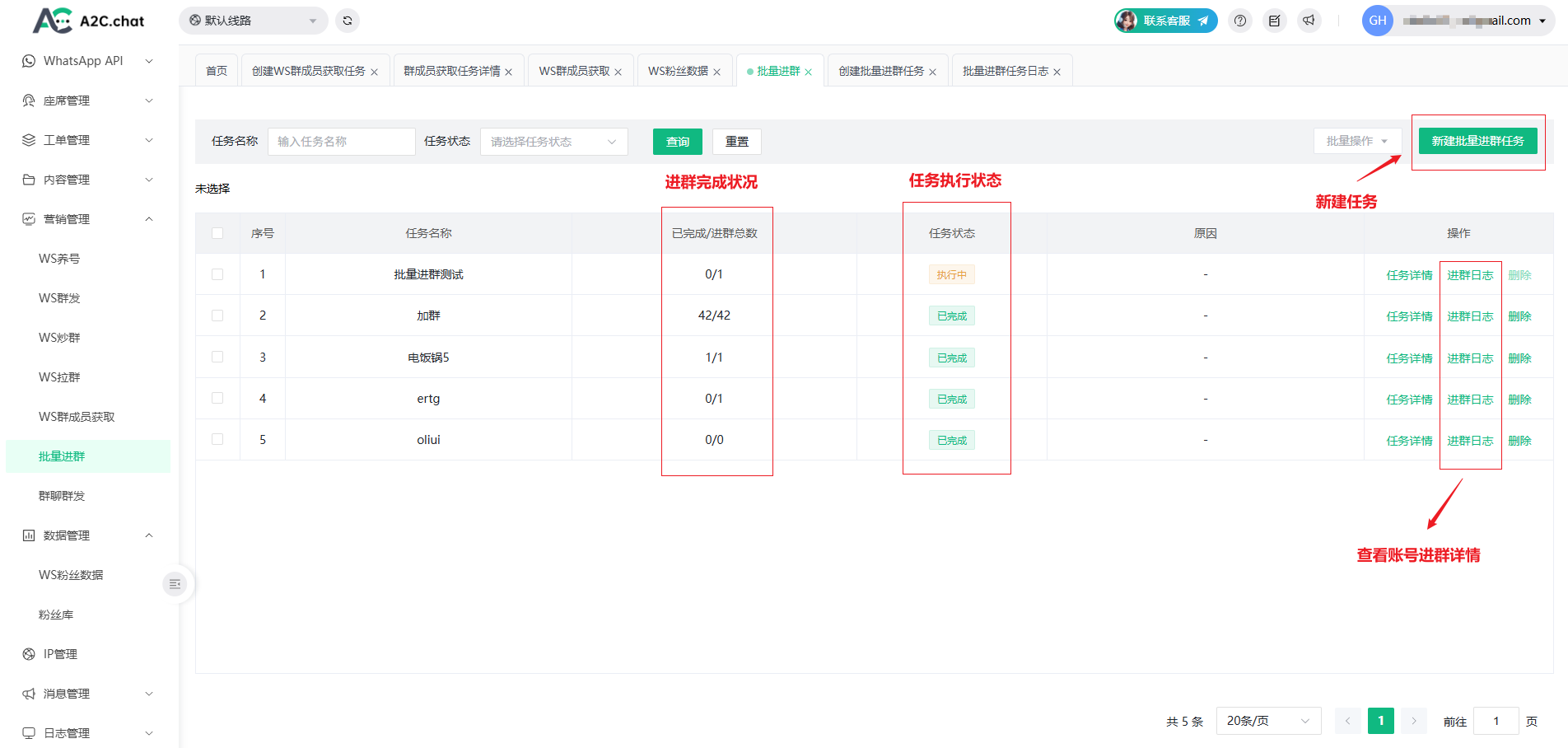Toggle the select-all checkbox in table header

click(x=217, y=233)
